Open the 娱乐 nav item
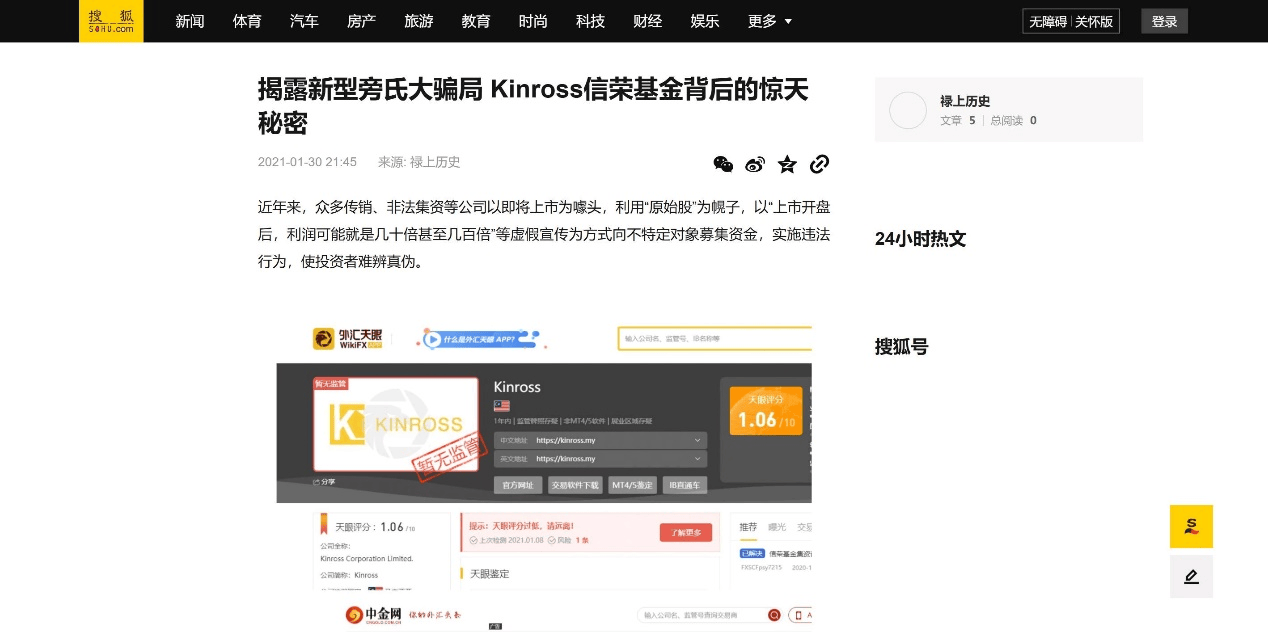 pyautogui.click(x=705, y=21)
